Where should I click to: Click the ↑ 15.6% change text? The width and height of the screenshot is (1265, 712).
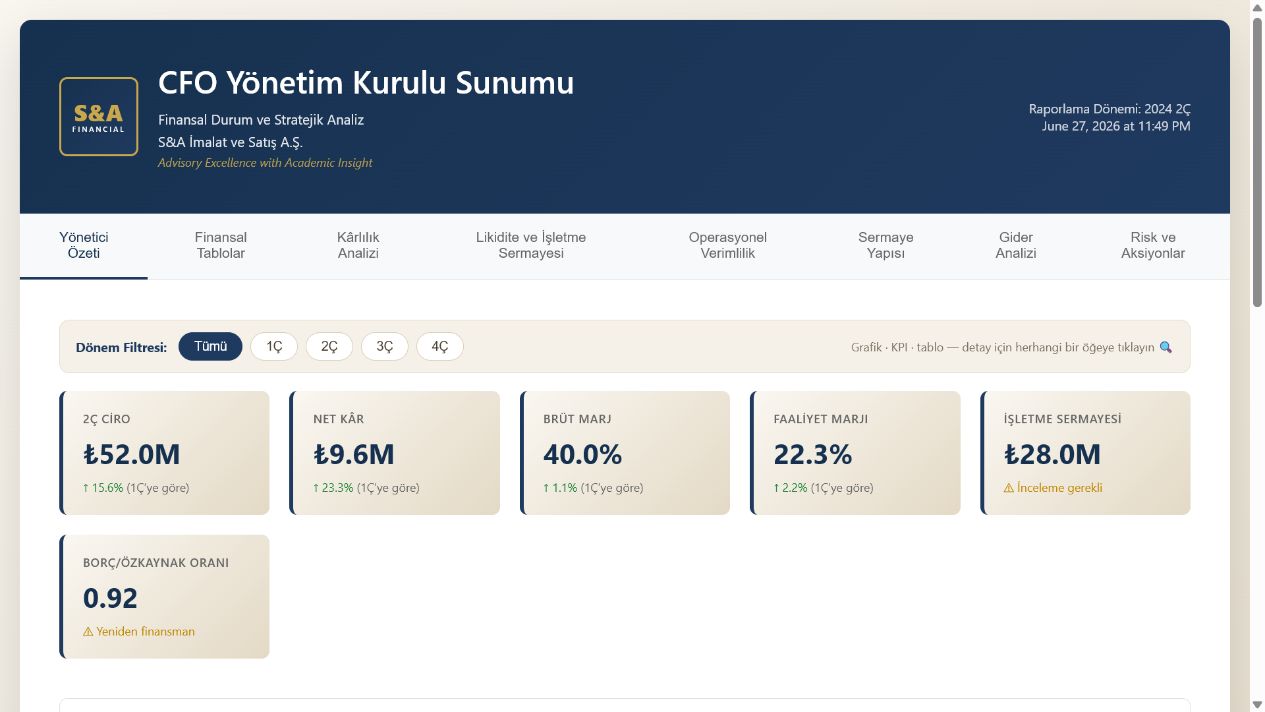(x=103, y=488)
